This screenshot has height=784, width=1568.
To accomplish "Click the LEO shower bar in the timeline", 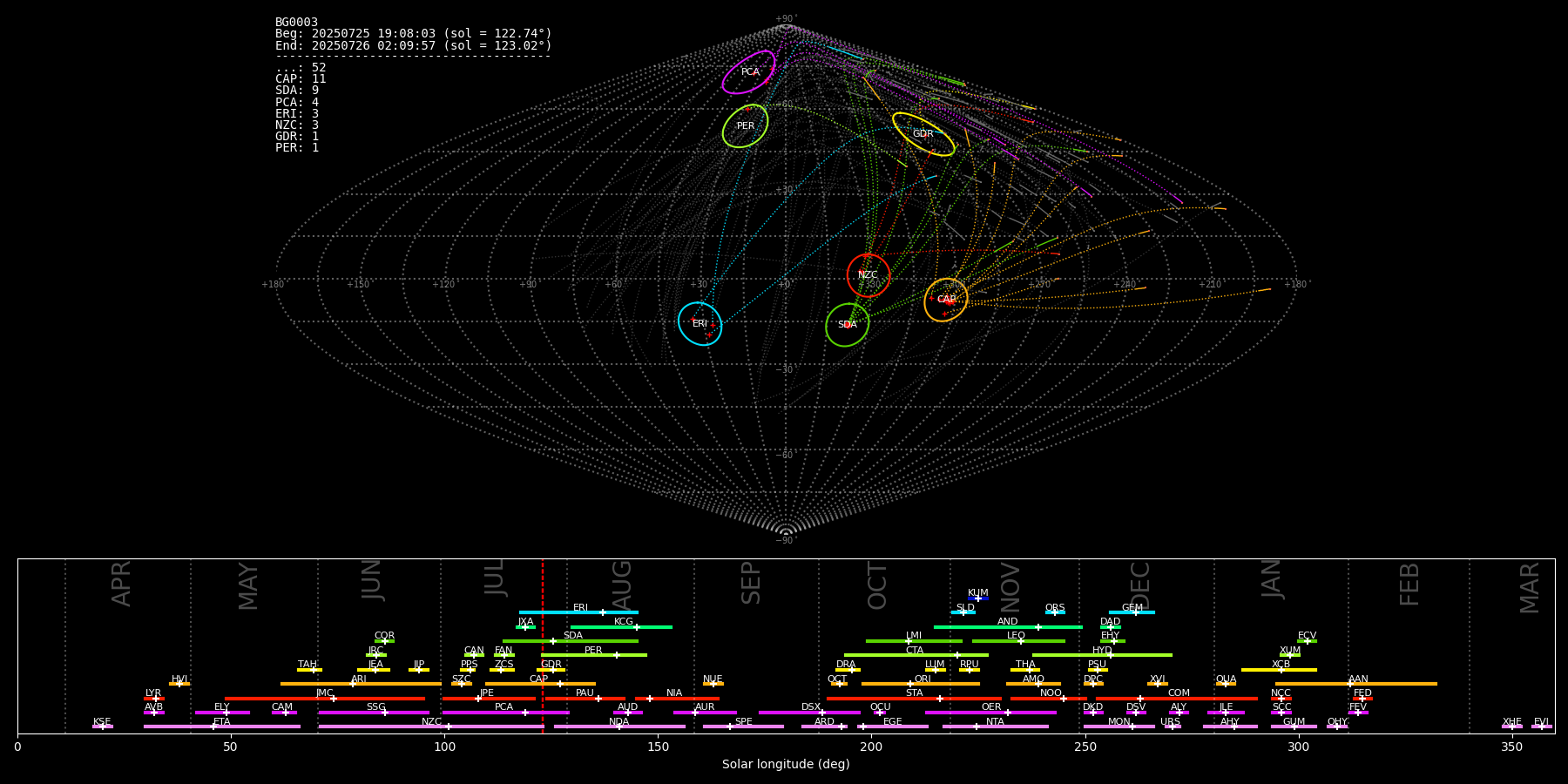I will pos(1018,641).
